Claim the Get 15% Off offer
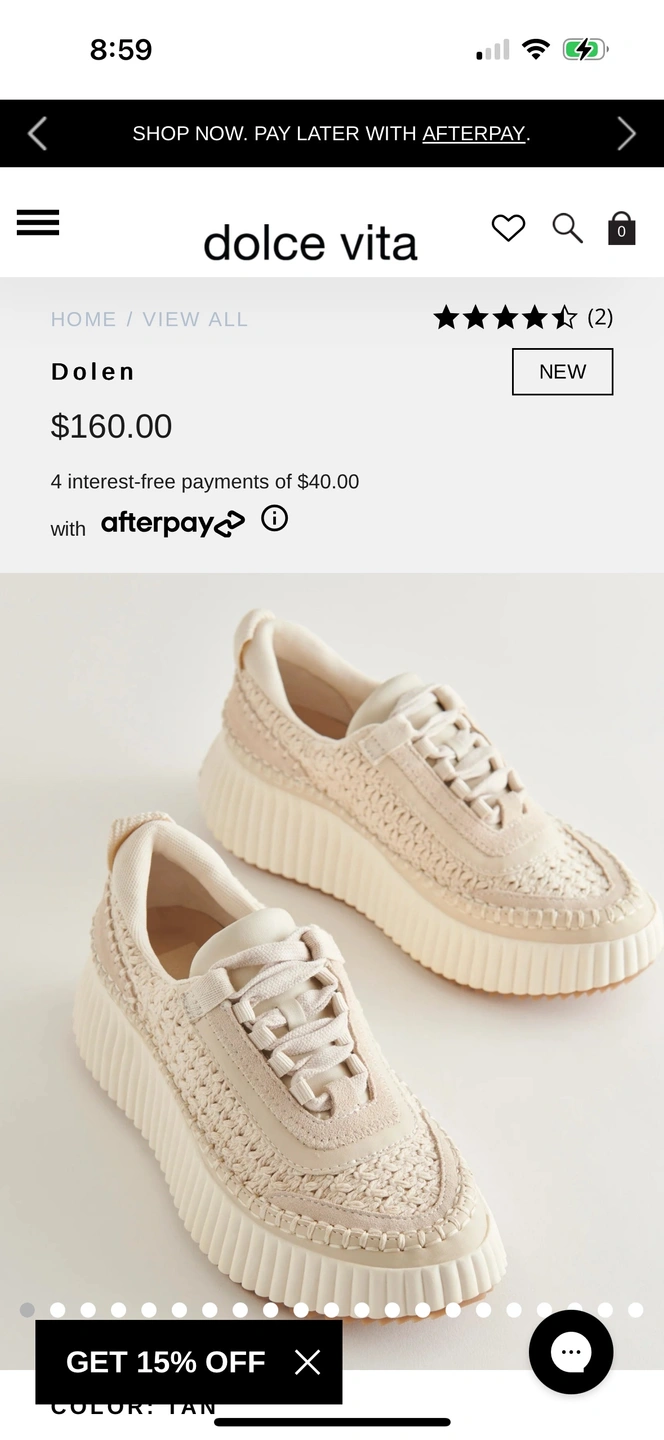664x1440 pixels. [166, 1362]
